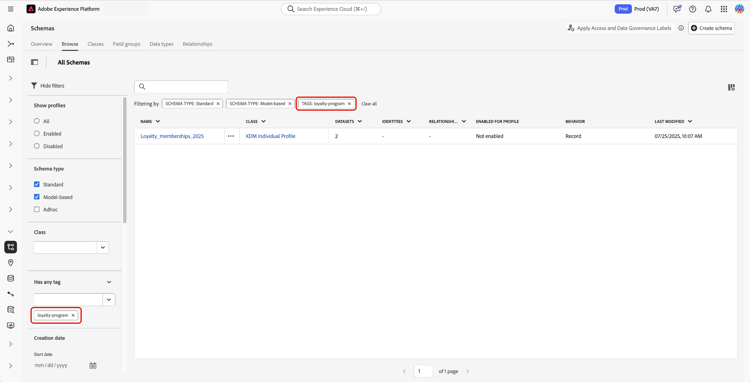Uncheck the Model-based schema type

coord(37,197)
